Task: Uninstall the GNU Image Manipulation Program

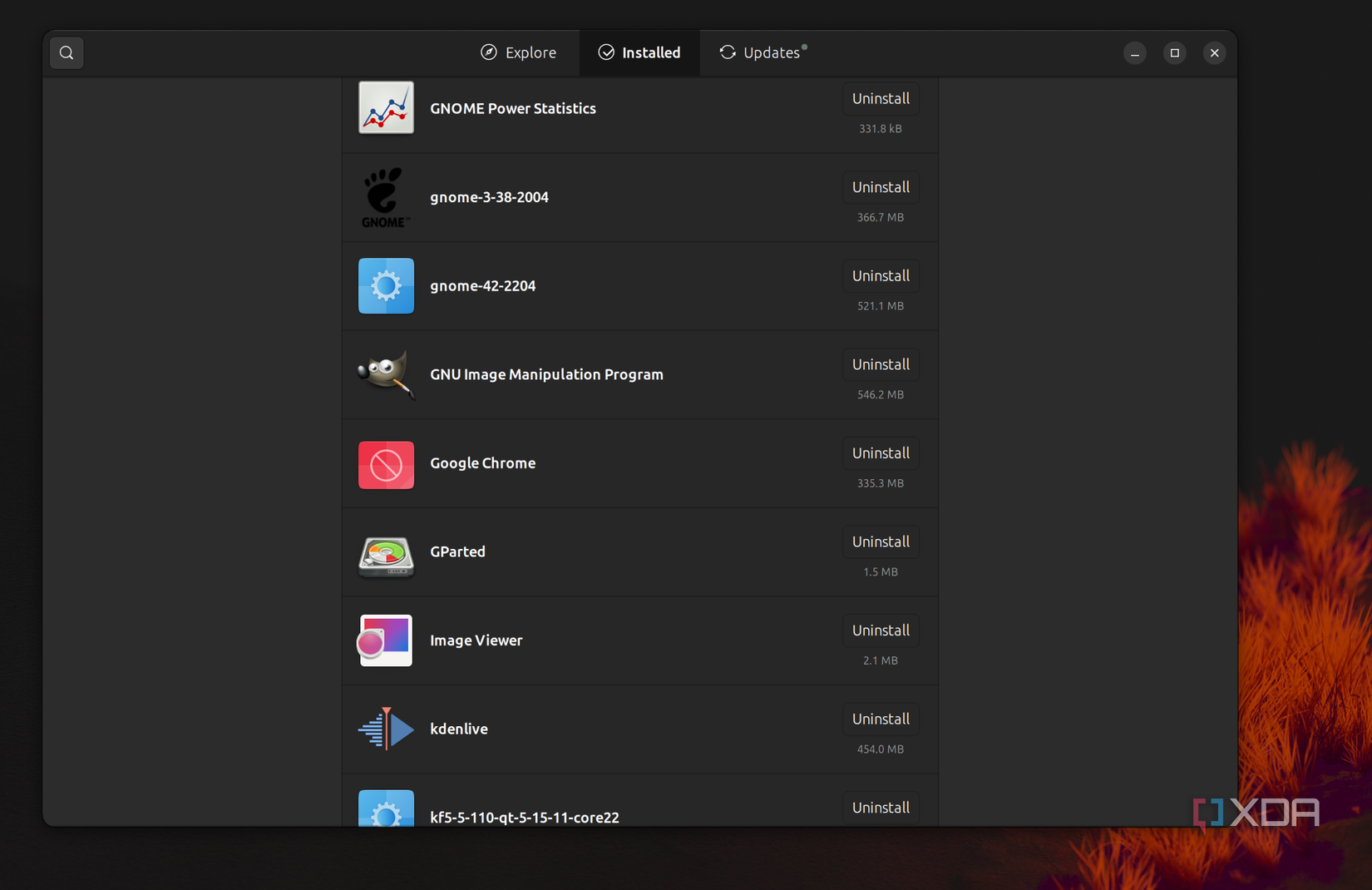Action: pos(881,364)
